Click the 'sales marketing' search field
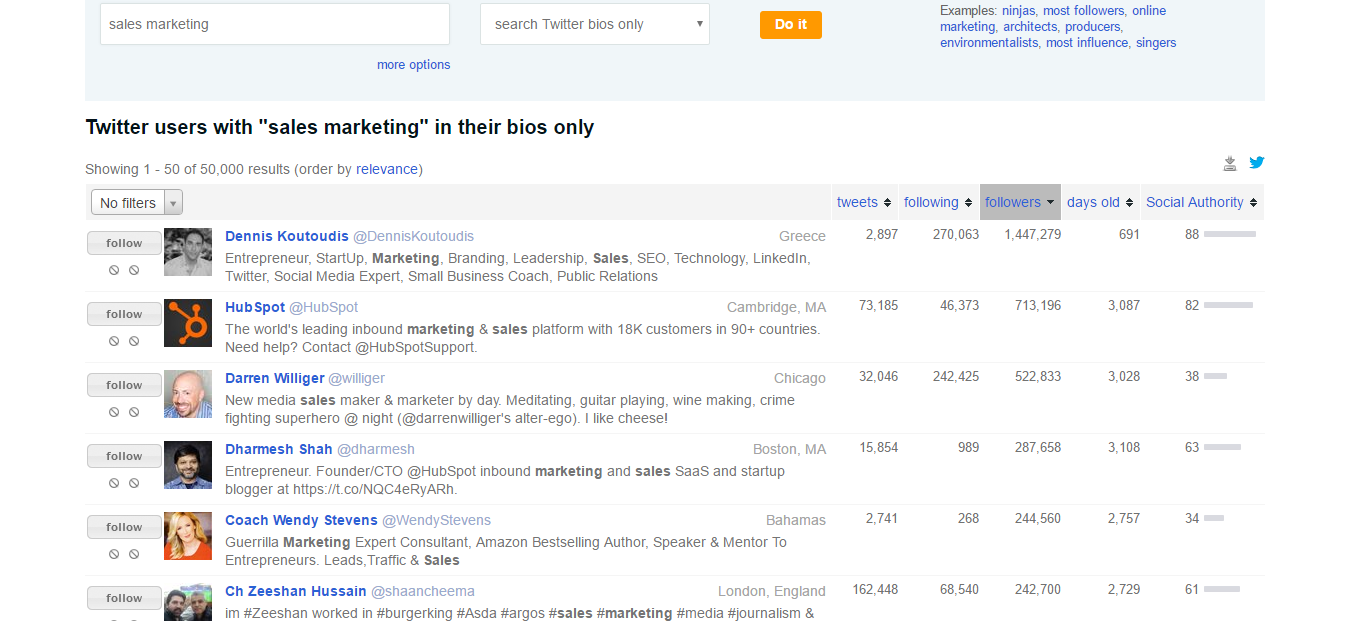Screen dimensions: 1349x621 pyautogui.click(x=275, y=24)
